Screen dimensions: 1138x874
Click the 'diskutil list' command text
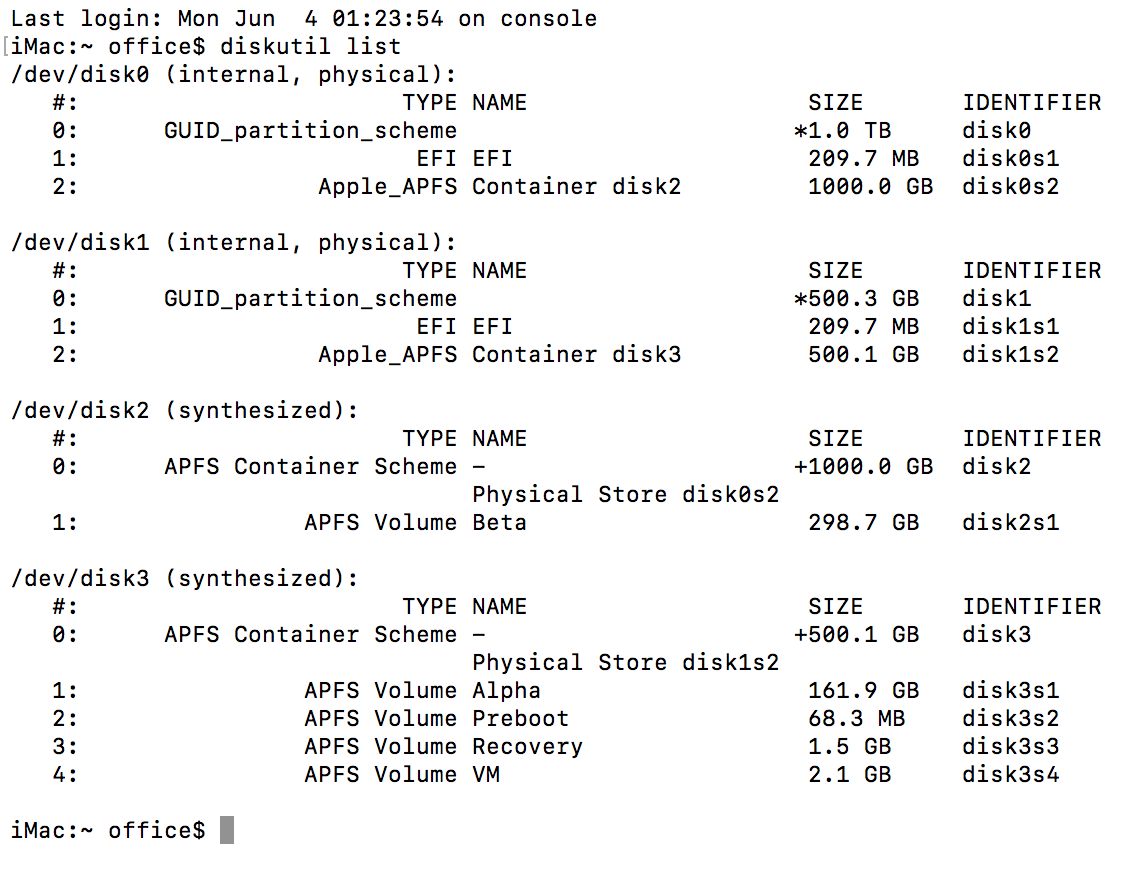pyautogui.click(x=311, y=46)
